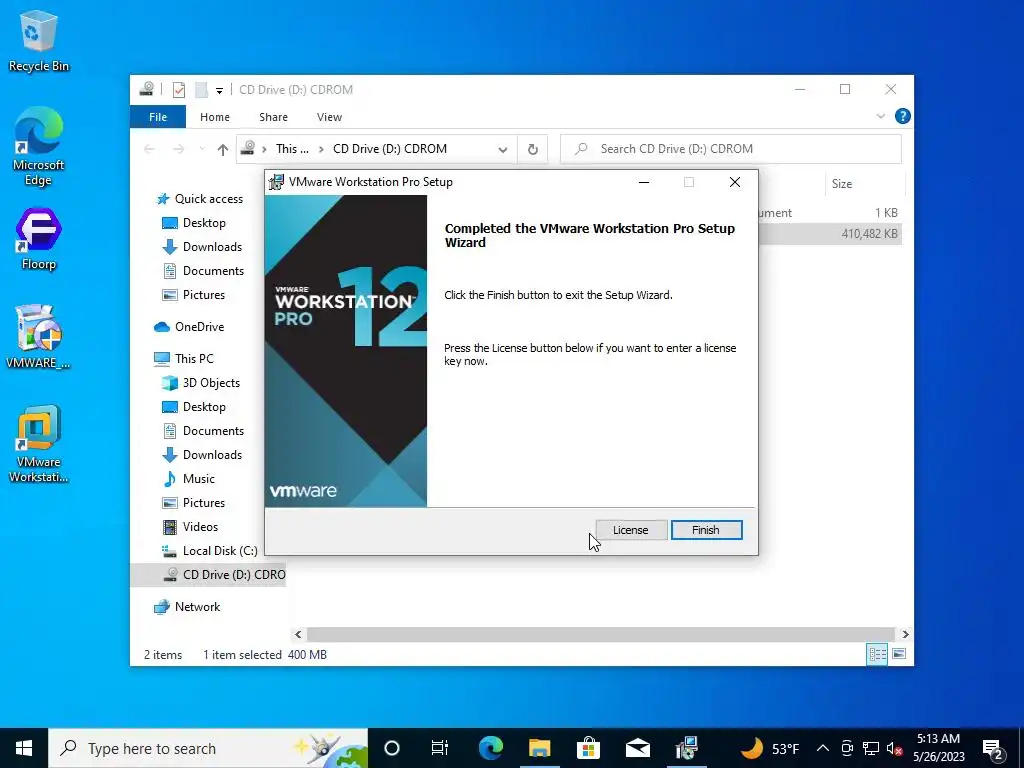Open the Recycle Bin desktop icon
1024x768 pixels.
[39, 40]
